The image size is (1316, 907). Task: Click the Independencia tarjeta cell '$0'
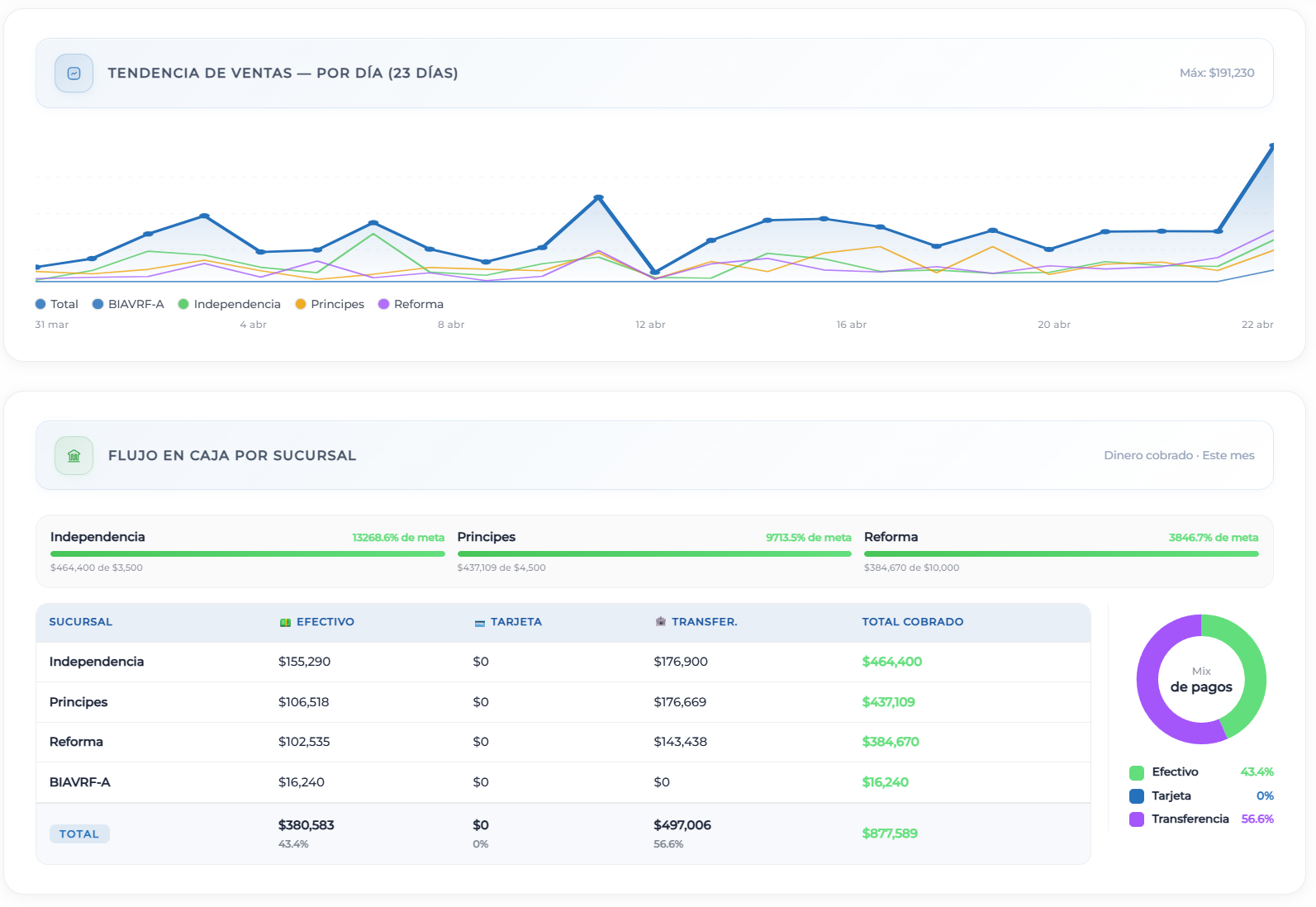pyautogui.click(x=481, y=662)
